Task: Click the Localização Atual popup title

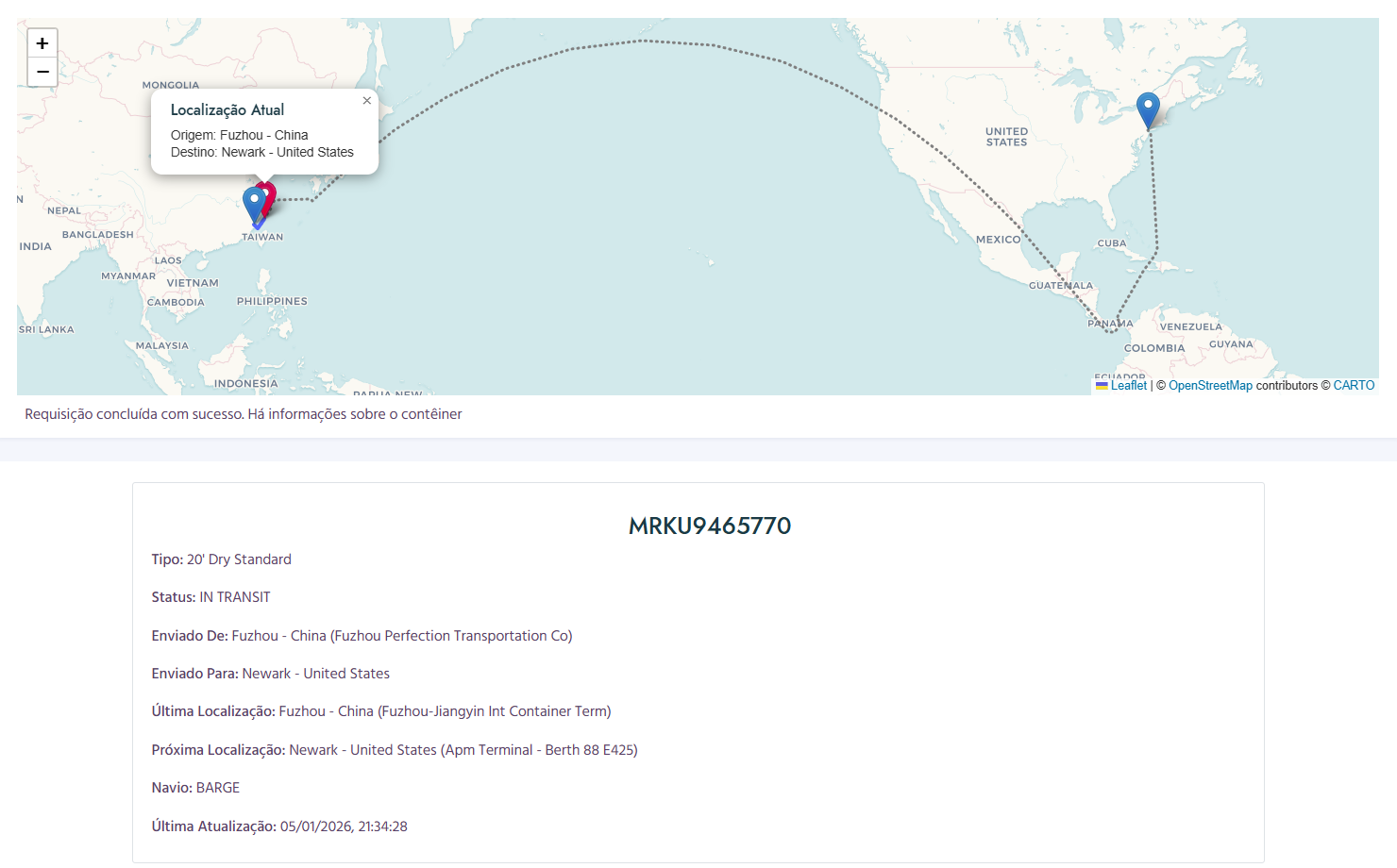Action: click(x=227, y=110)
